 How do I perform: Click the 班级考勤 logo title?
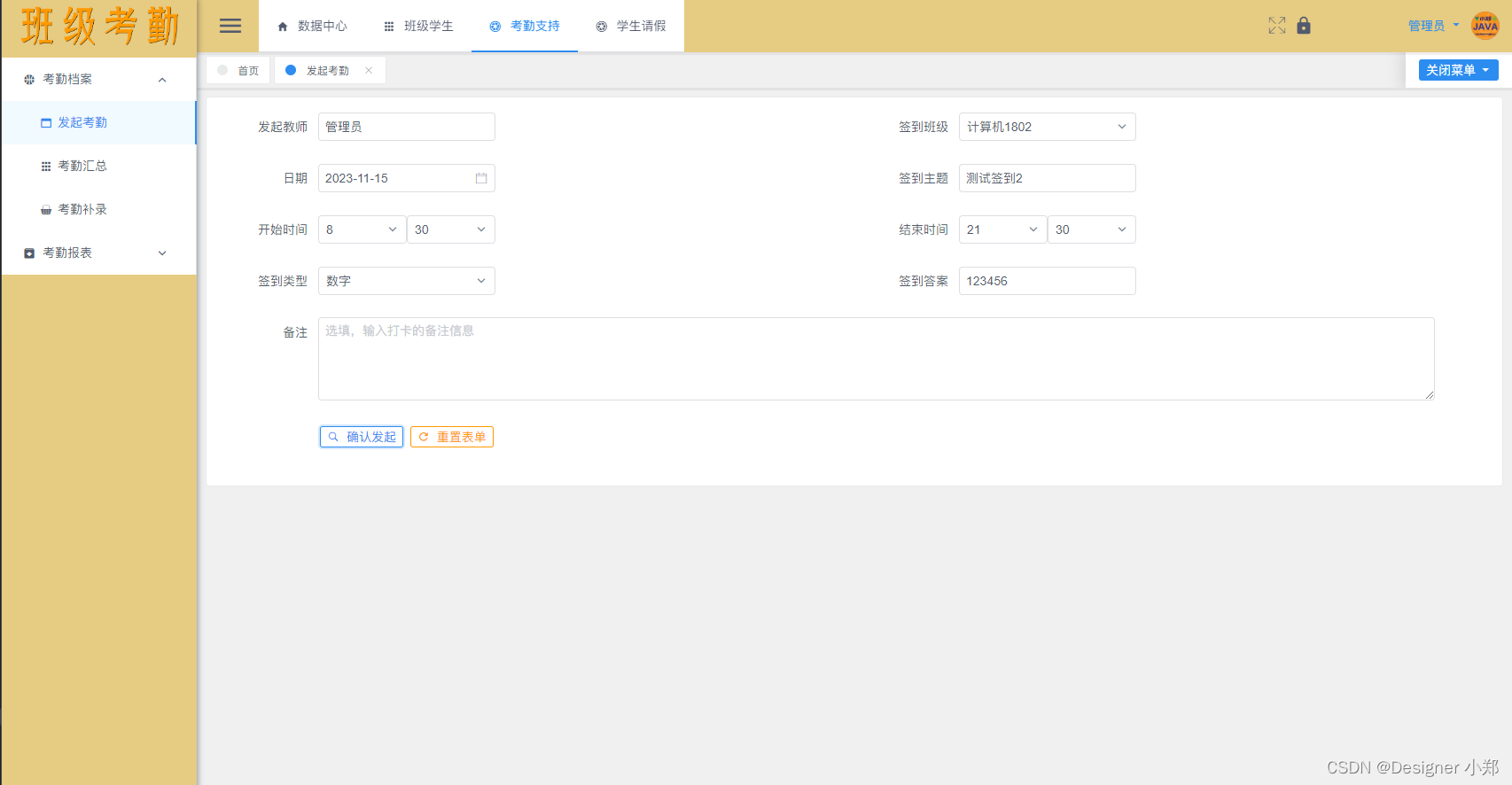(99, 27)
